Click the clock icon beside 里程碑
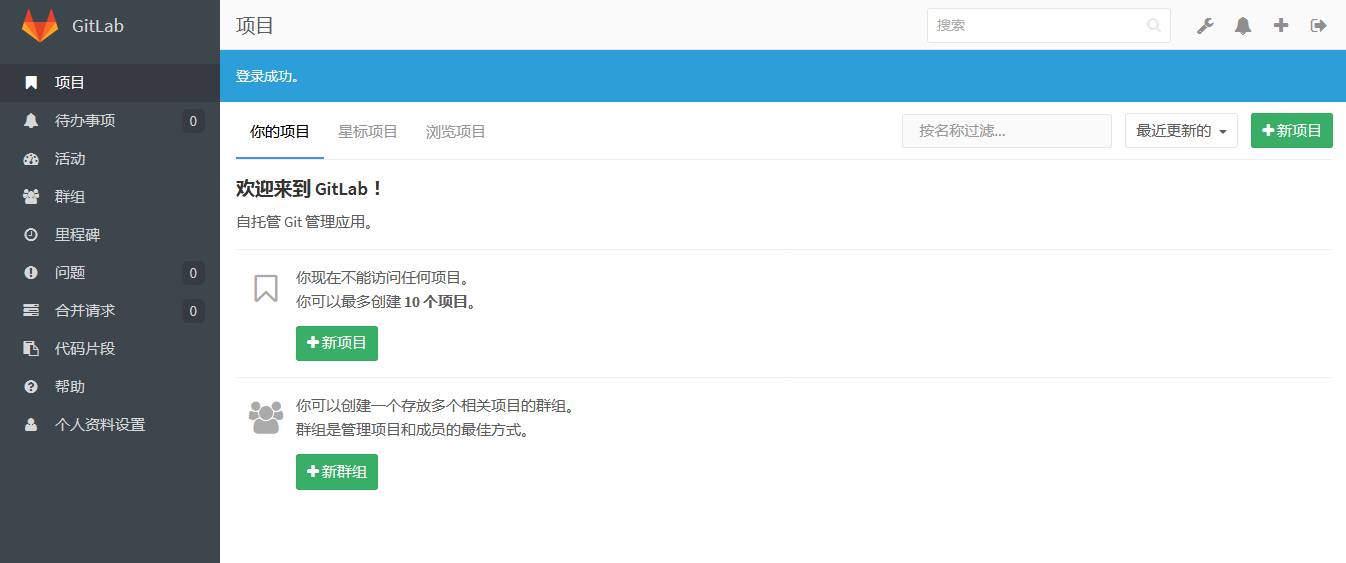 [x=31, y=235]
